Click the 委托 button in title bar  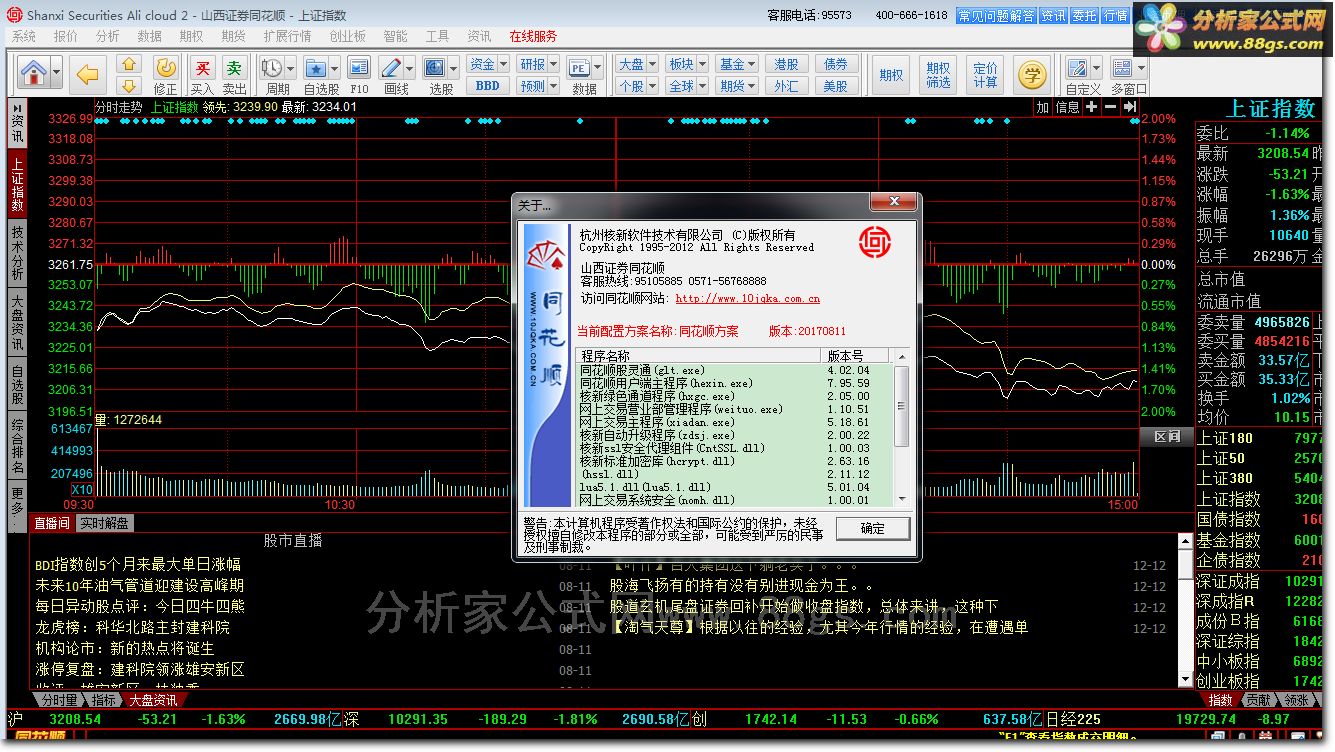click(x=1085, y=16)
